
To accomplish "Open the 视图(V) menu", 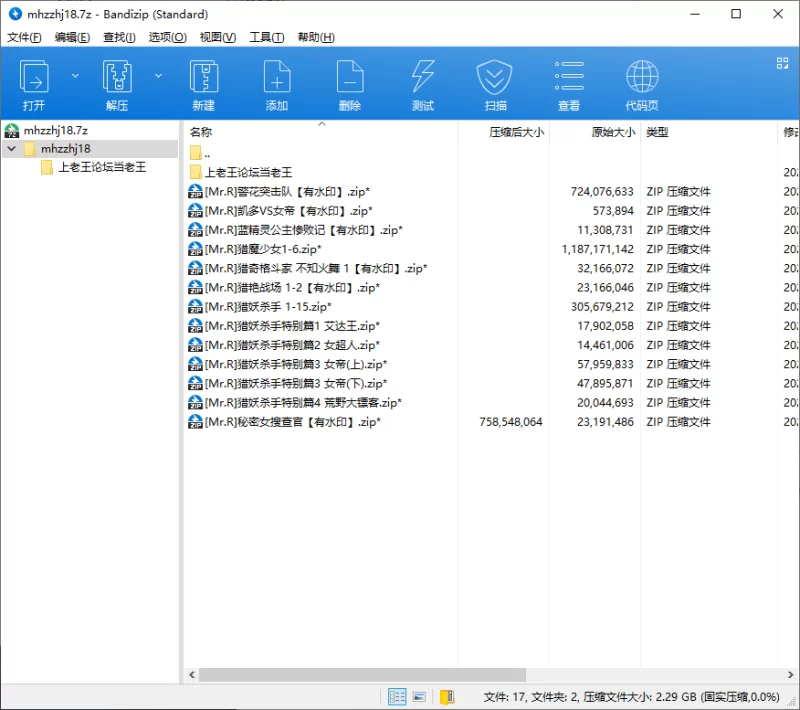I will click(x=218, y=37).
